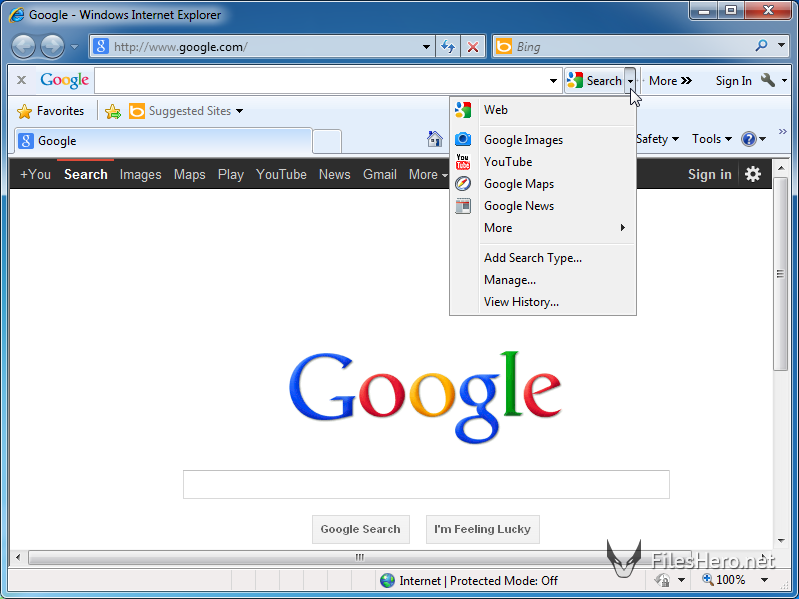The width and height of the screenshot is (799, 599).
Task: Open the zoom level 100% dropdown
Action: pyautogui.click(x=764, y=580)
